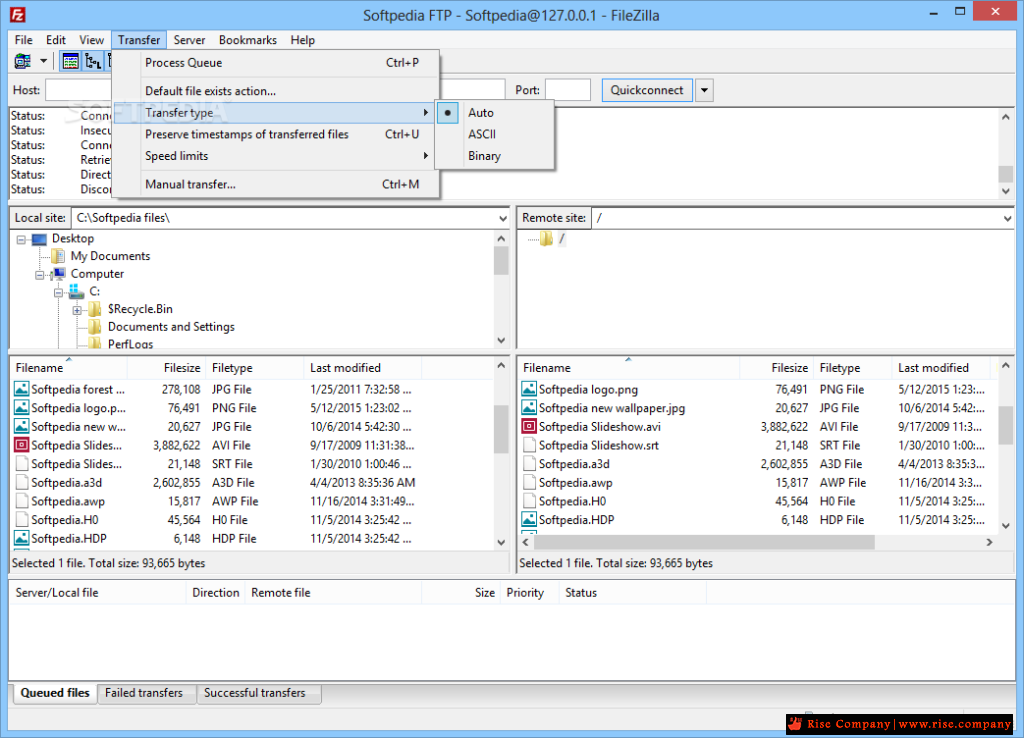Screen dimensions: 1024x738
Task: Click the remote Softpedia.H0 file icon
Action: (x=529, y=502)
